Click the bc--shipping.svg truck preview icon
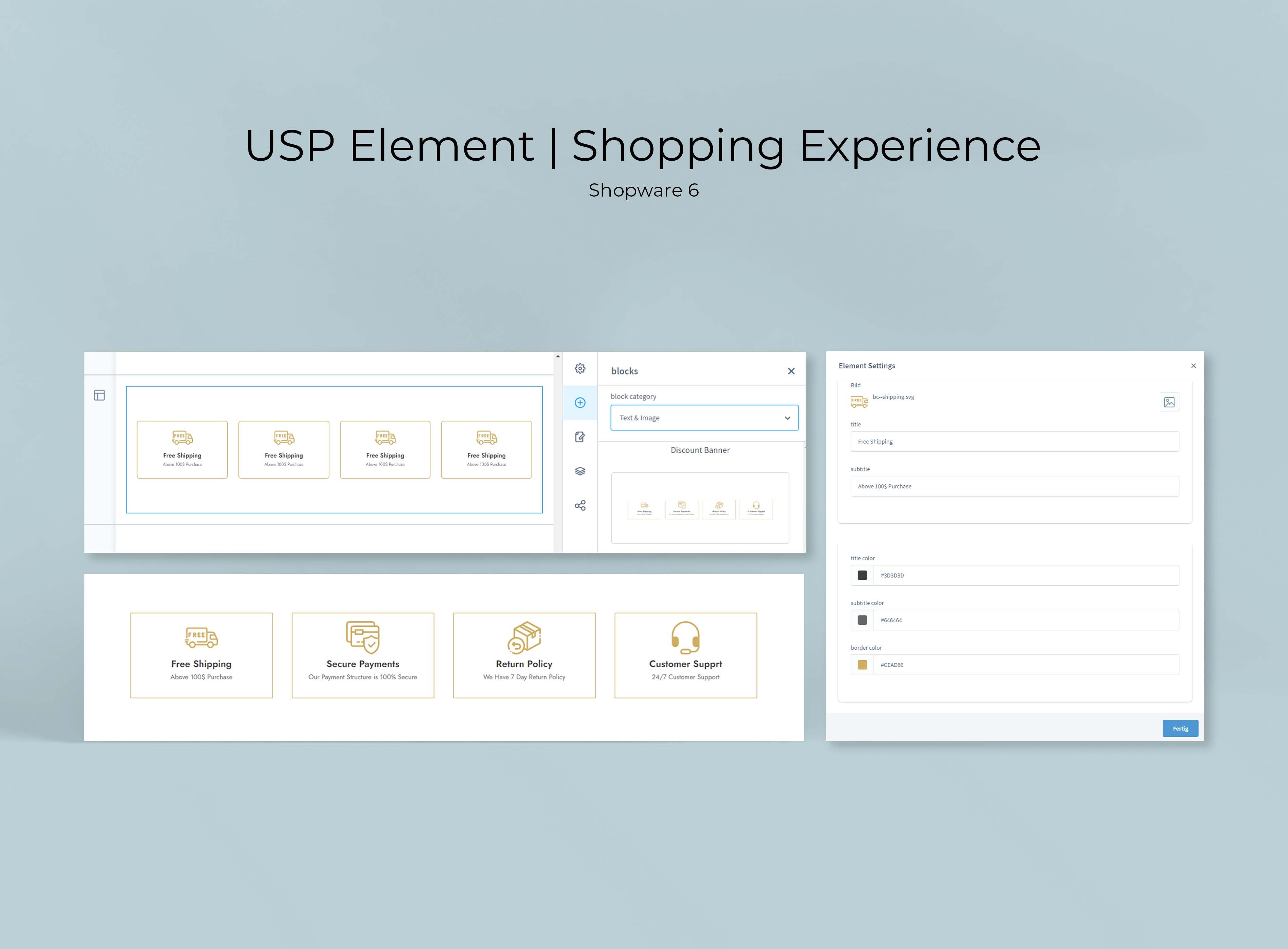The width and height of the screenshot is (1288, 949). pyautogui.click(x=860, y=402)
